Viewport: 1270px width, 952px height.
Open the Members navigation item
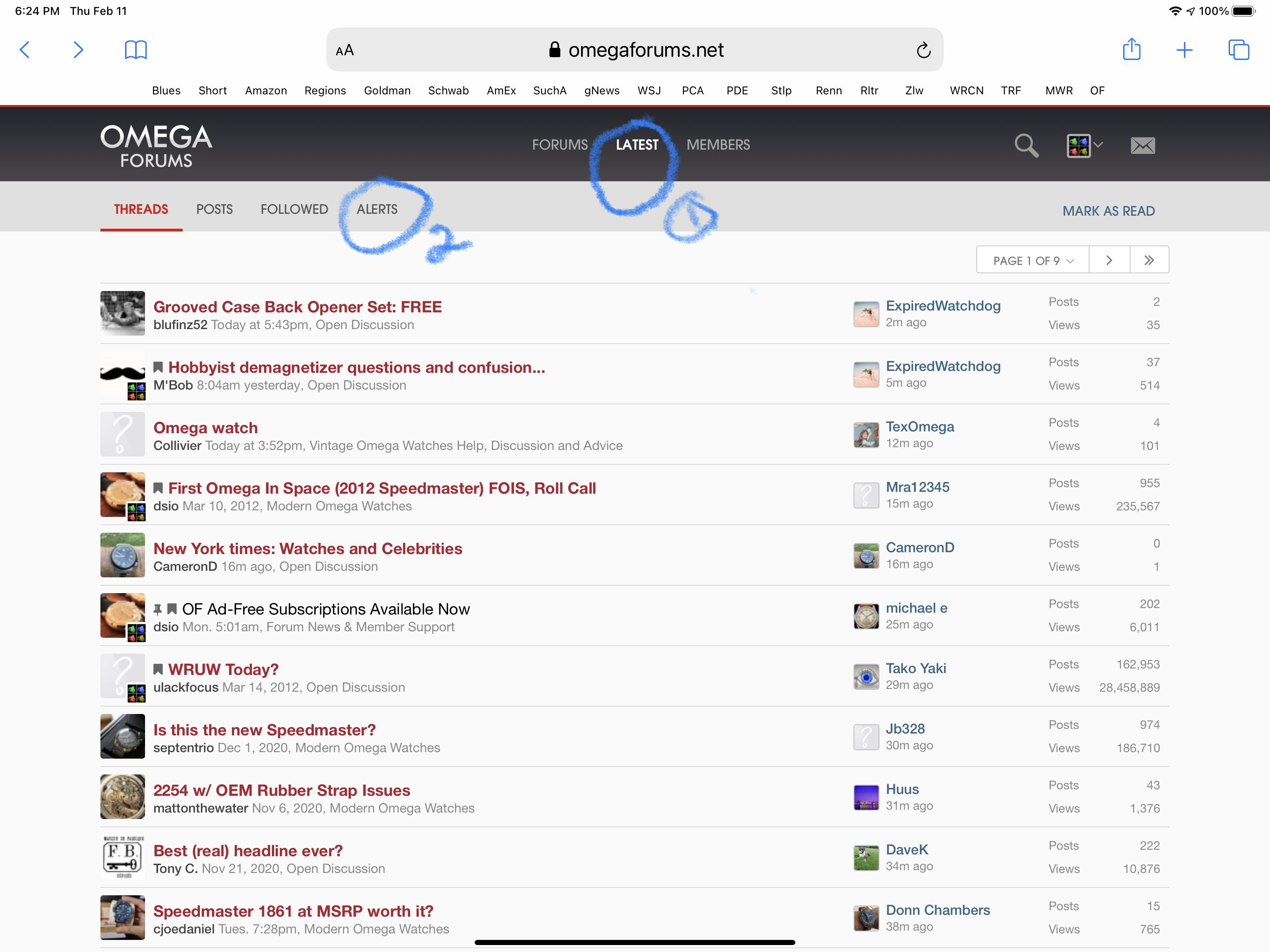click(718, 145)
